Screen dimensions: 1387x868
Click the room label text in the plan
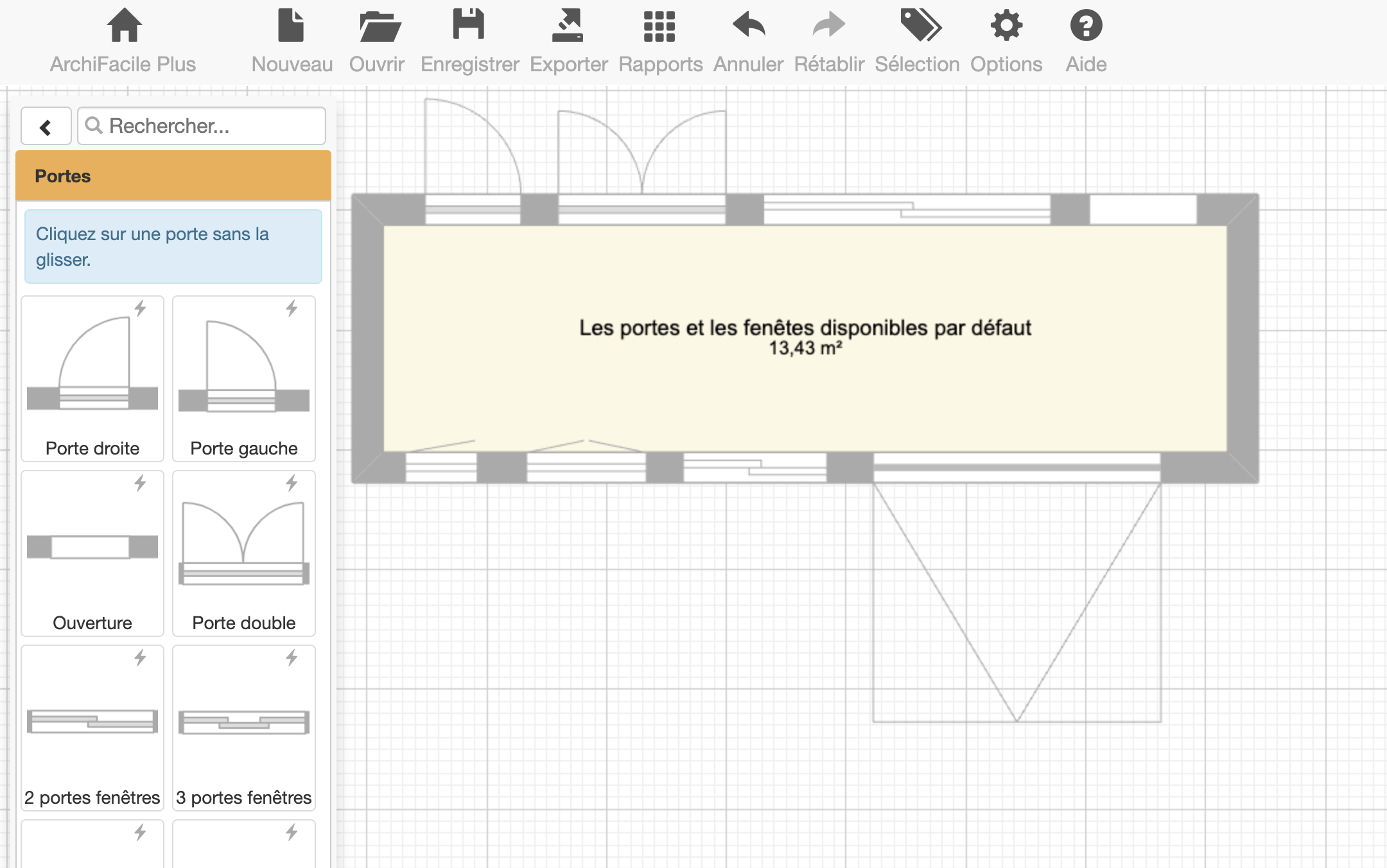(x=805, y=327)
